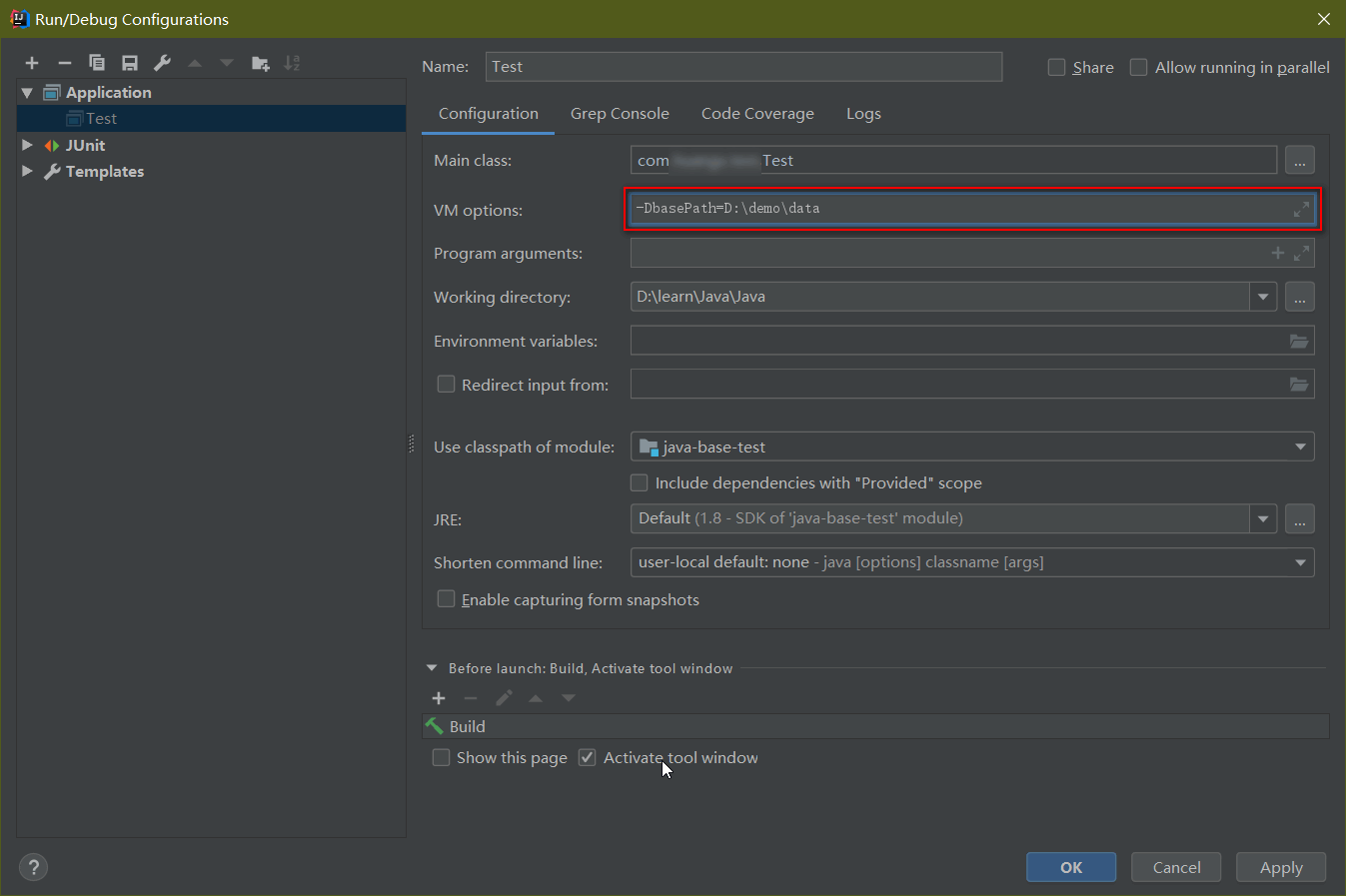Open the Working directory dropdown arrow
The width and height of the screenshot is (1346, 896).
[1263, 297]
